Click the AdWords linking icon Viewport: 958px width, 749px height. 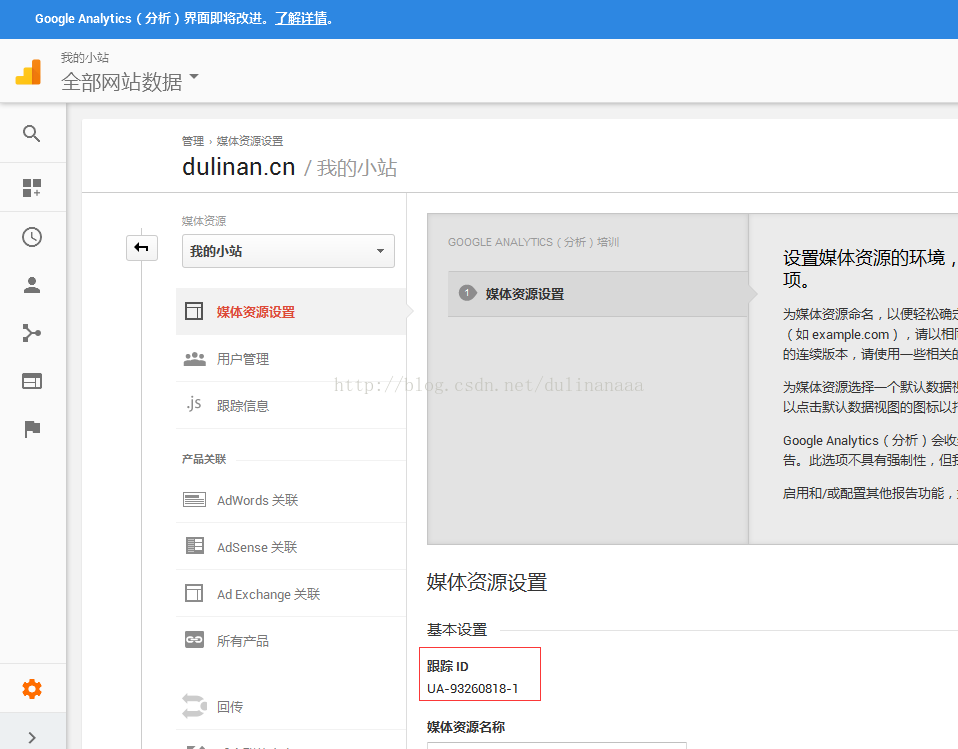tap(194, 500)
